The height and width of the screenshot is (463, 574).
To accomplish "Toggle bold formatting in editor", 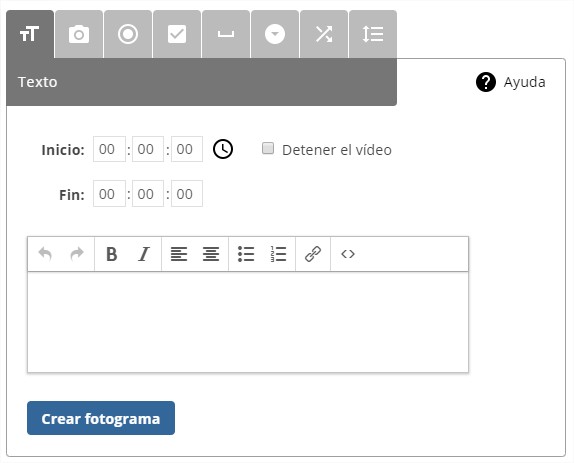I will [112, 254].
